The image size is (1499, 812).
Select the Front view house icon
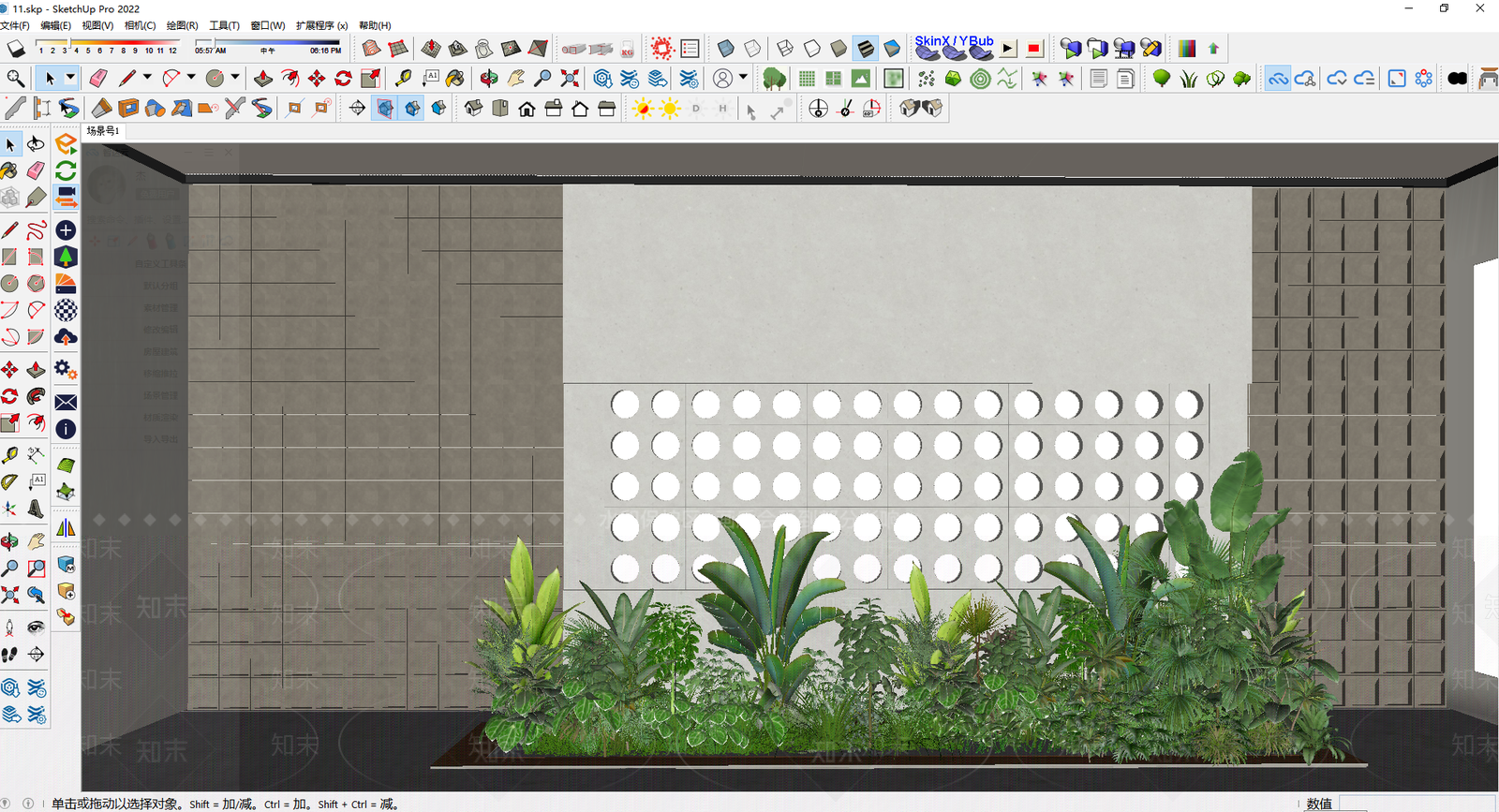coord(527,109)
